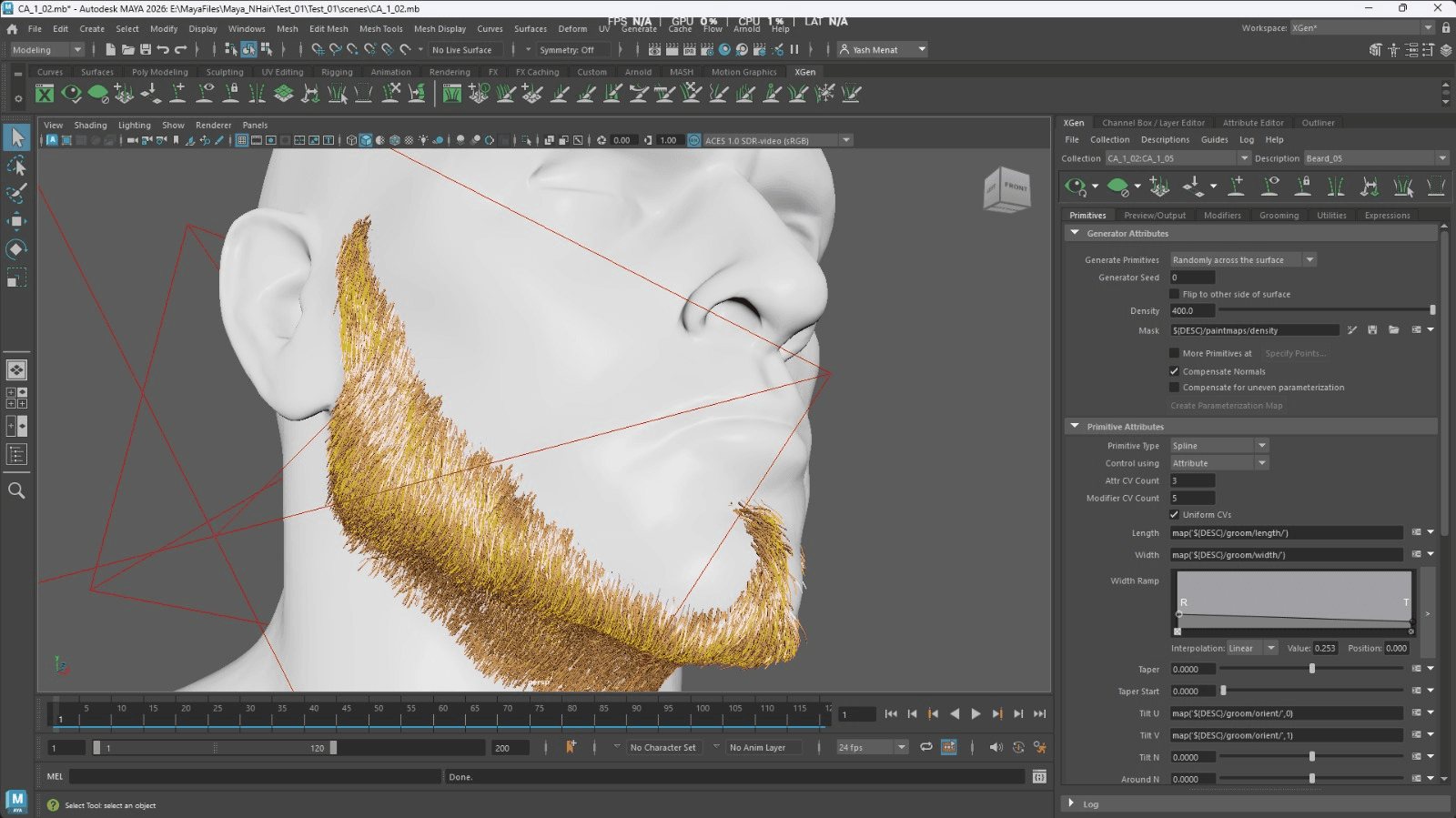Viewport: 1456px width, 818px height.
Task: Open the Mask folder browse icon
Action: point(1393,330)
